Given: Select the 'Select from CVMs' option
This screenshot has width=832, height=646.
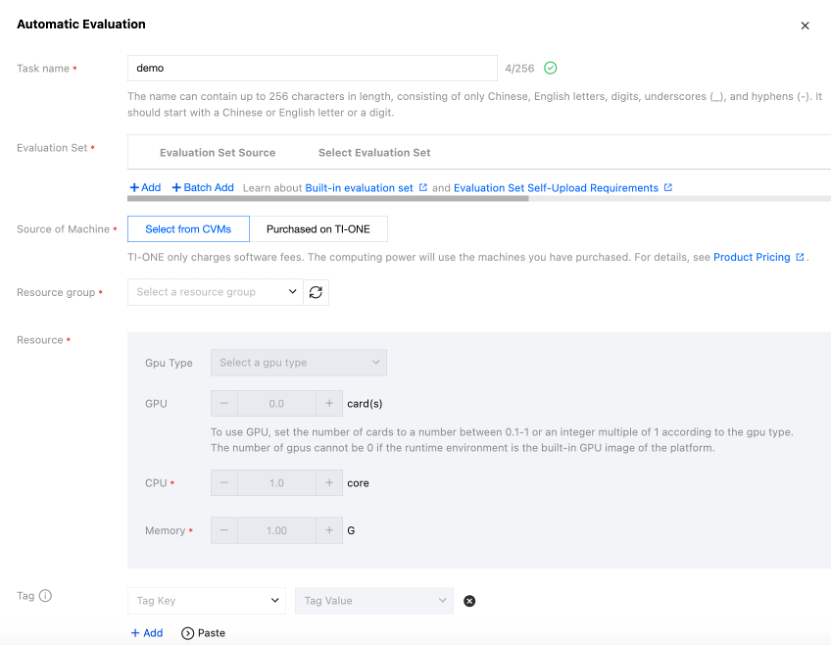Looking at the screenshot, I should click(x=188, y=229).
